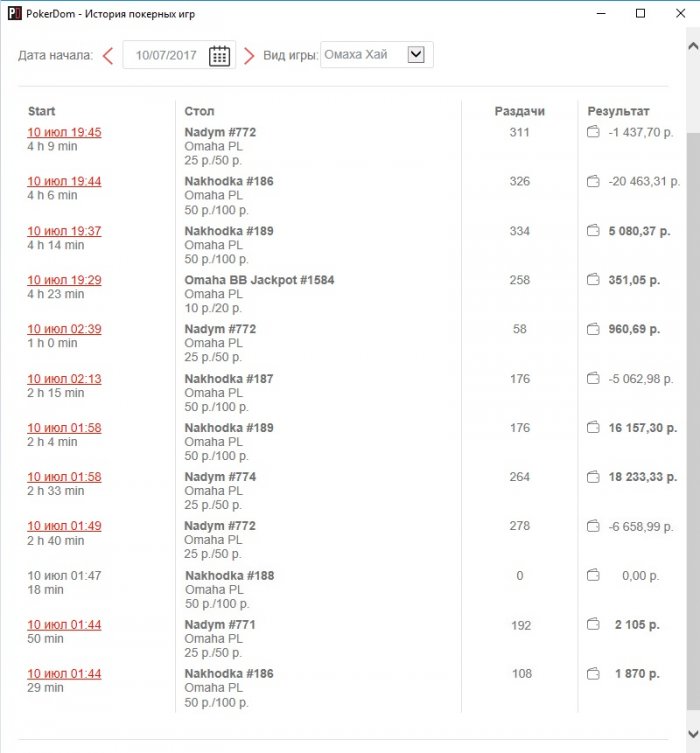Click wallet icon for Nadym #772 -1 437,70 result
Image resolution: width=700 pixels, height=753 pixels.
(593, 132)
